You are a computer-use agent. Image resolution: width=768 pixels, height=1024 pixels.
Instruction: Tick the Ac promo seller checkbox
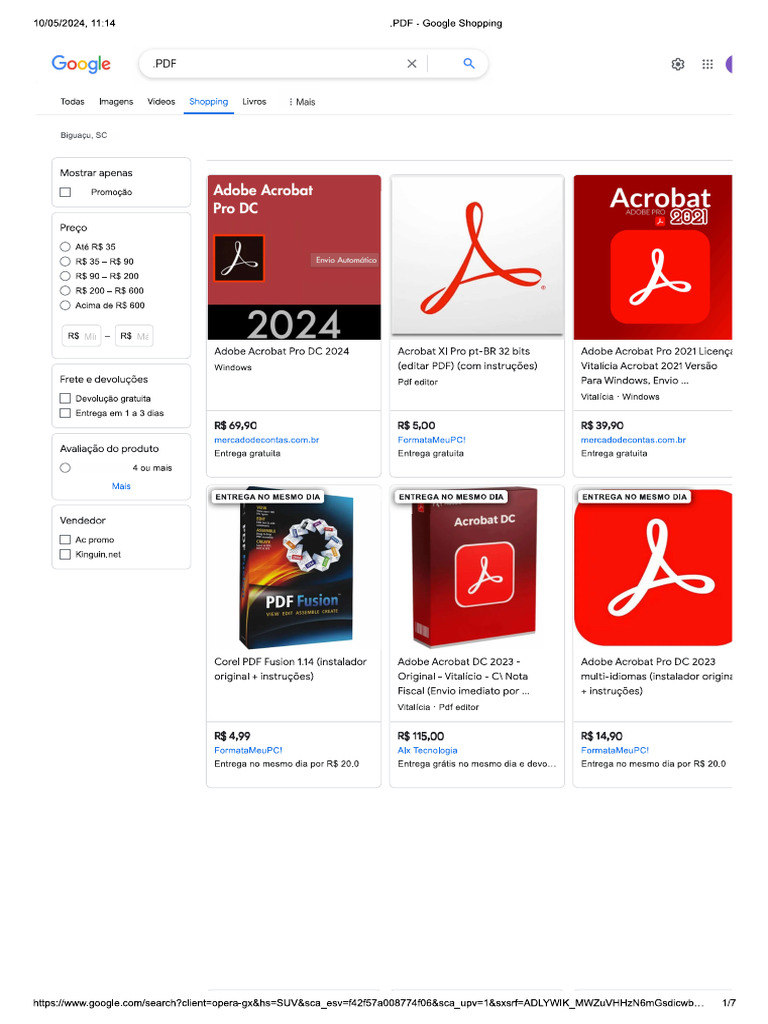click(x=65, y=539)
